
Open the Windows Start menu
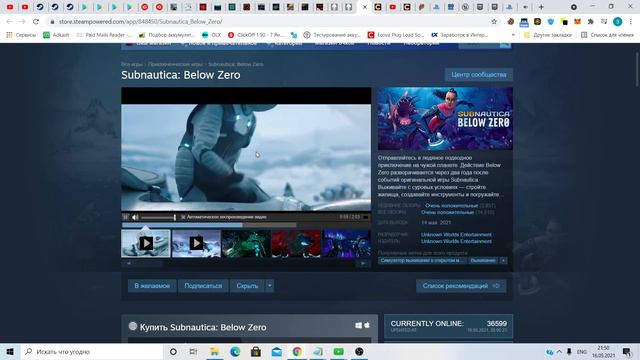[10, 351]
